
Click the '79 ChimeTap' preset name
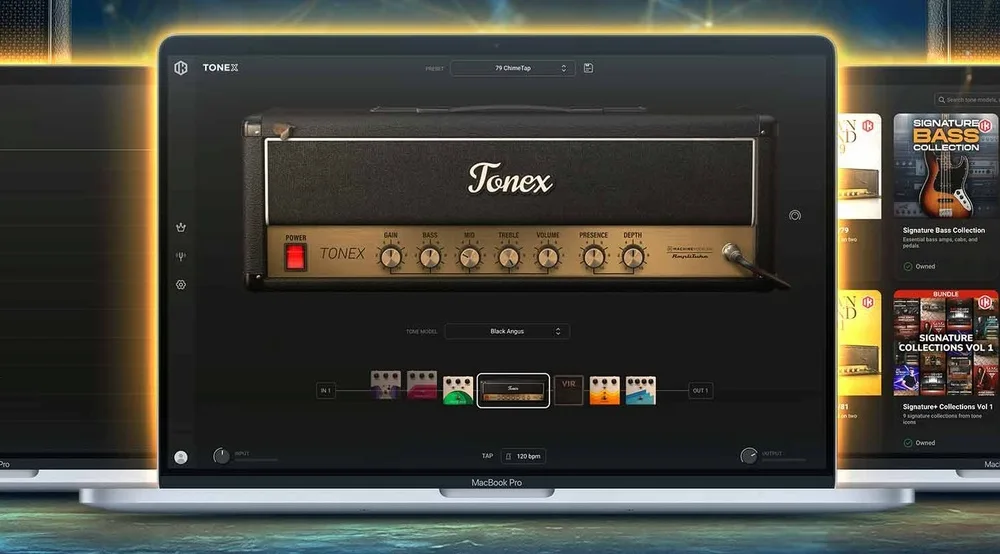pyautogui.click(x=513, y=68)
